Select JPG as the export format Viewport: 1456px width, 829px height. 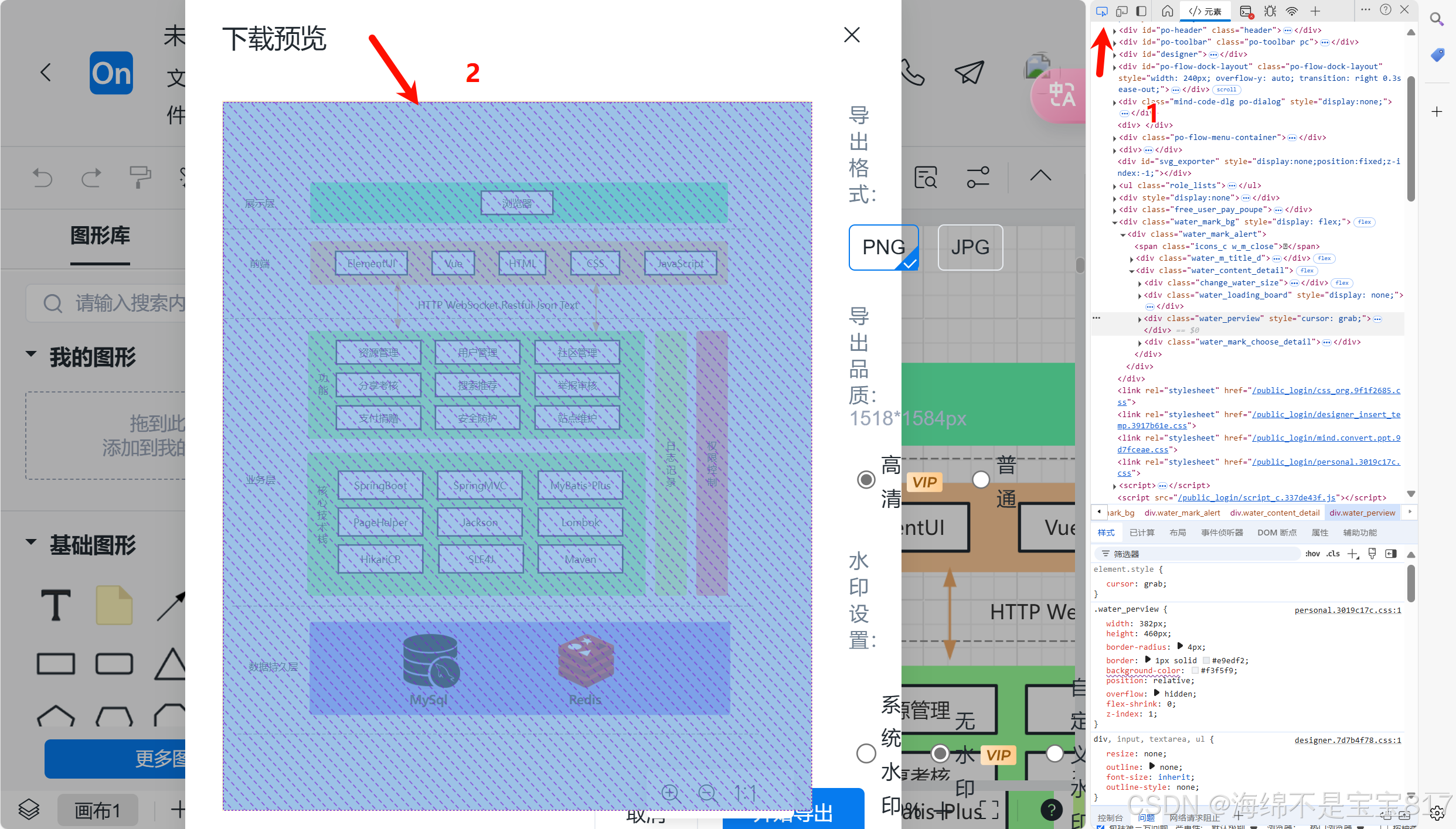pos(970,247)
